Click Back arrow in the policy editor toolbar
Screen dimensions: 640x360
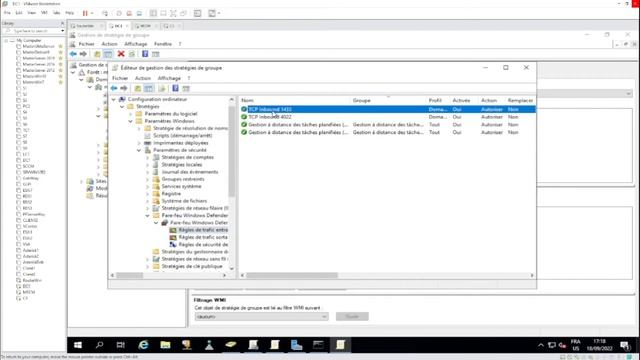pyautogui.click(x=114, y=88)
